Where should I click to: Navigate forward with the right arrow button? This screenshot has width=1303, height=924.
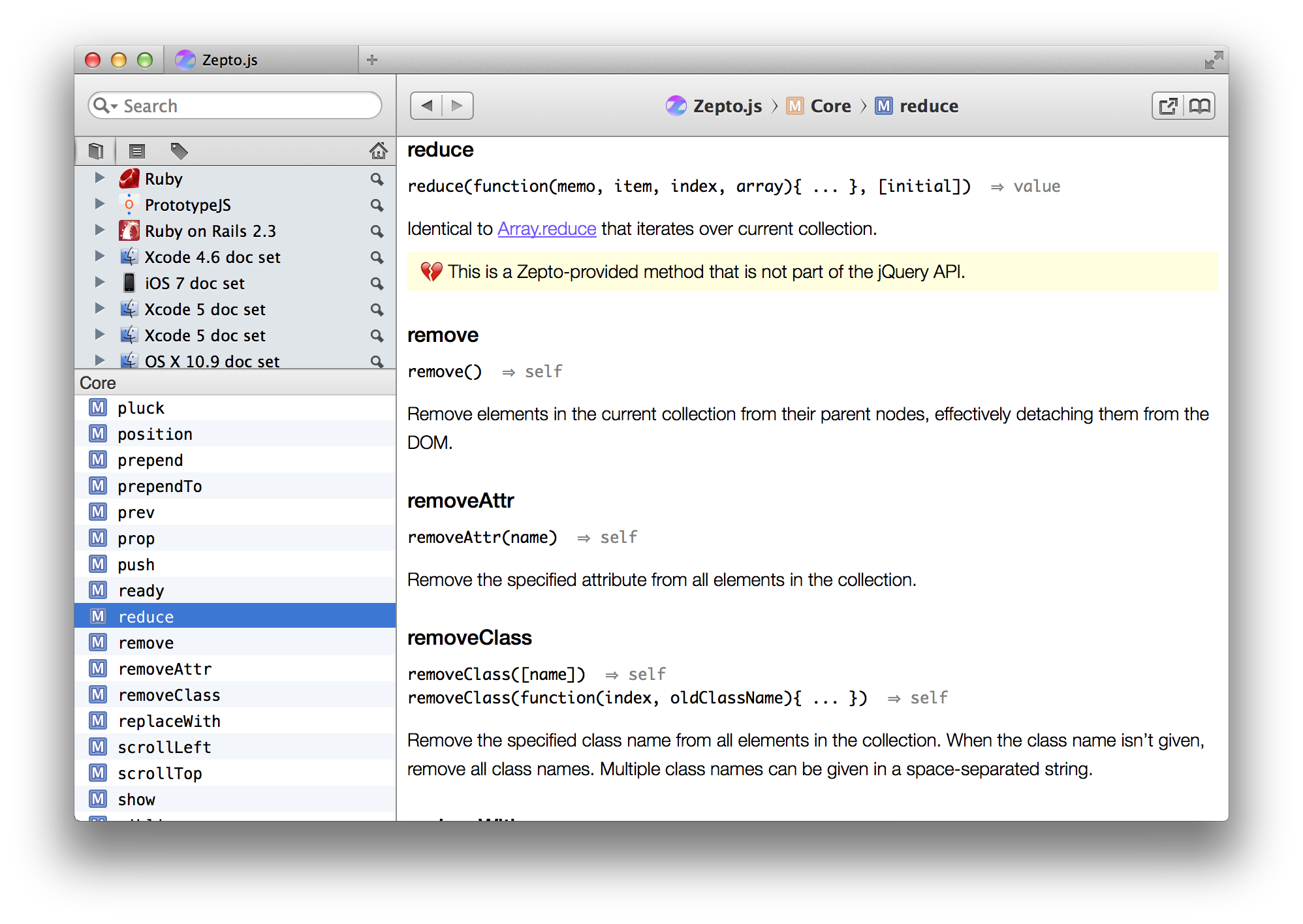[458, 106]
